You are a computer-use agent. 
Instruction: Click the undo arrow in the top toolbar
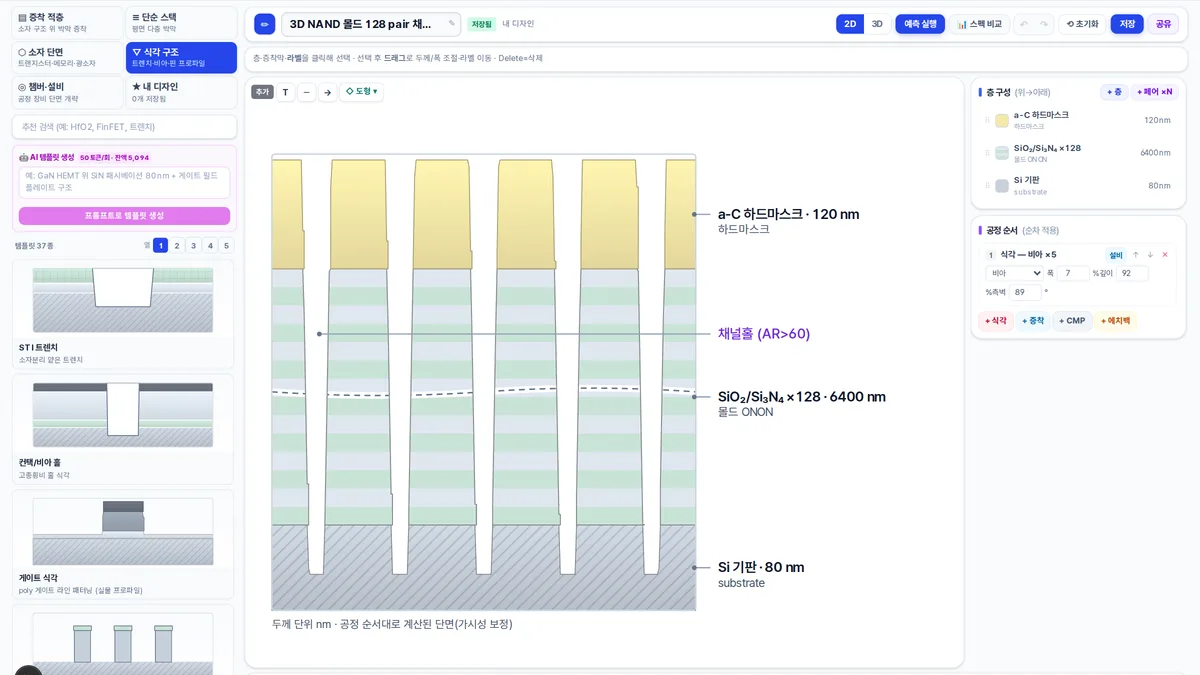coord(1024,24)
